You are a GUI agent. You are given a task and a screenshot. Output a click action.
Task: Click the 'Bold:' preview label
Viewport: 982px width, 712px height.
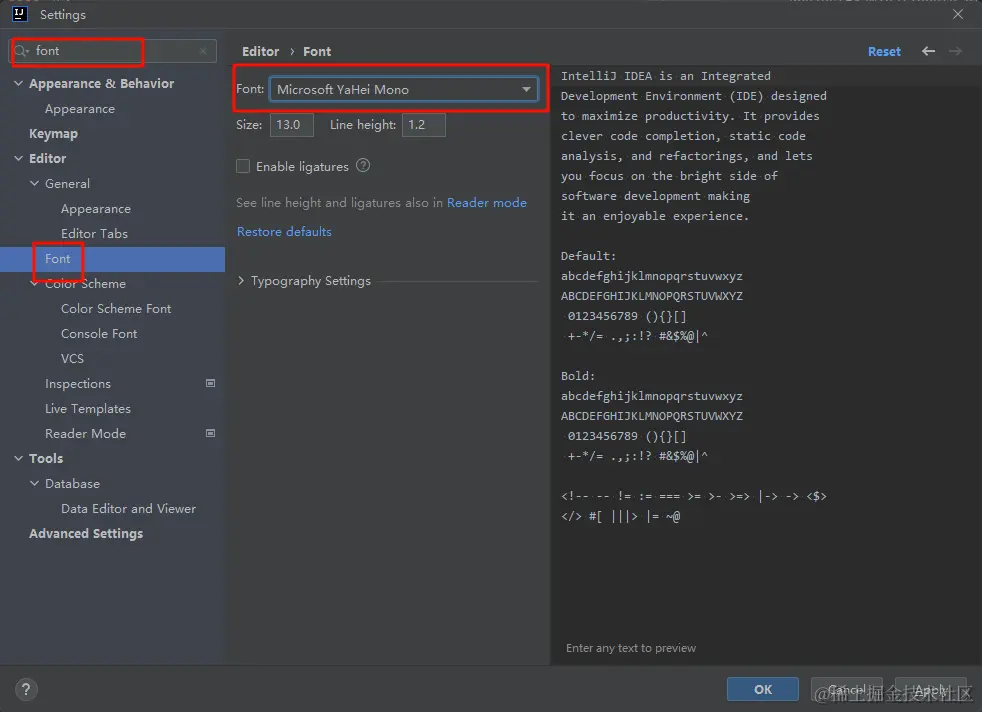click(x=577, y=376)
